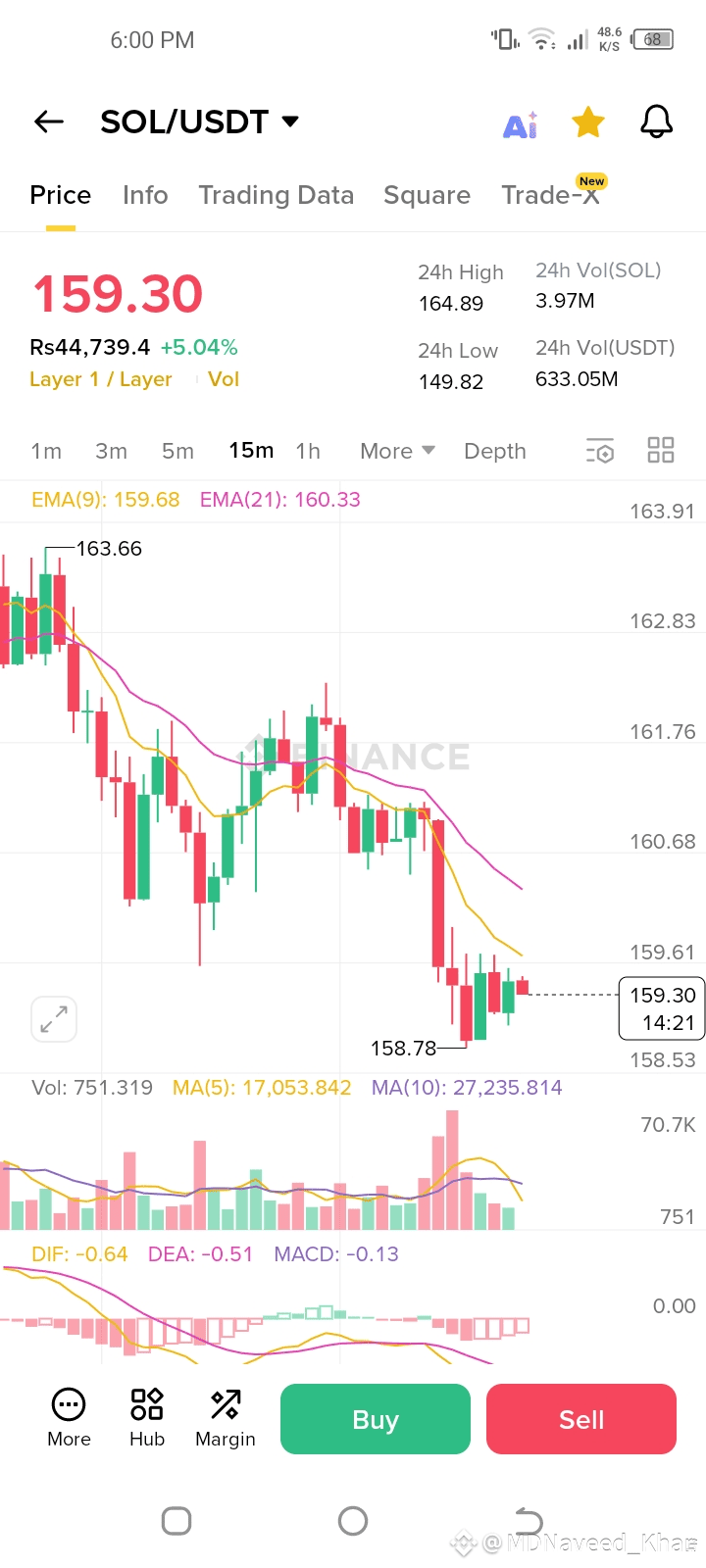Expand chart to fullscreen
This screenshot has width=706, height=1568.
click(x=54, y=1019)
